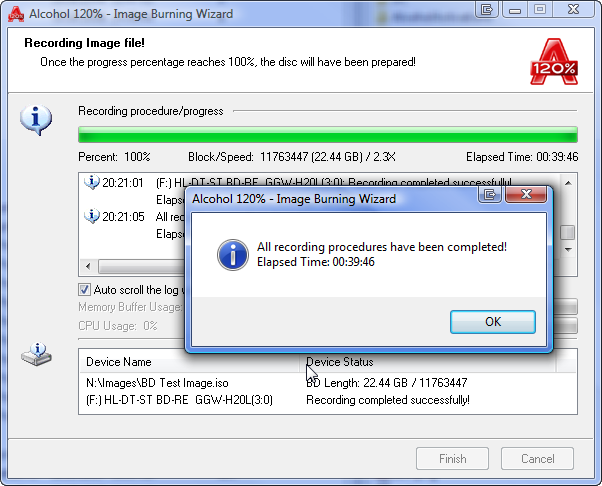Screen dimensions: 602x486
Task: Click the log's scroll up arrow
Action: pyautogui.click(x=568, y=183)
